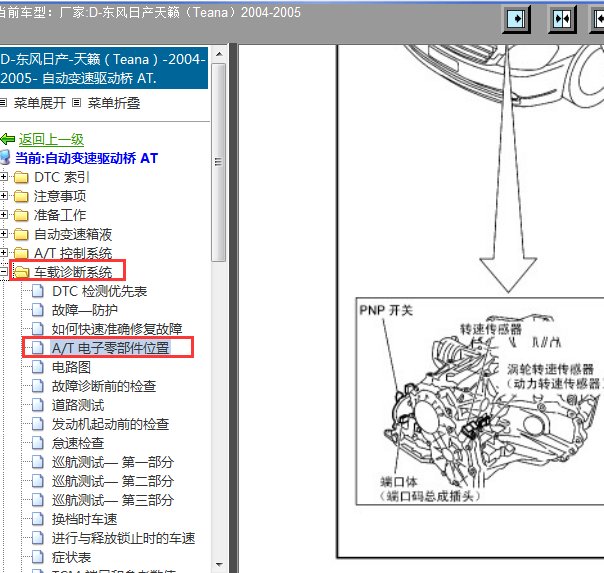Select the 自动变速箱液 folder label
Image resolution: width=604 pixels, height=573 pixels.
coord(73,234)
